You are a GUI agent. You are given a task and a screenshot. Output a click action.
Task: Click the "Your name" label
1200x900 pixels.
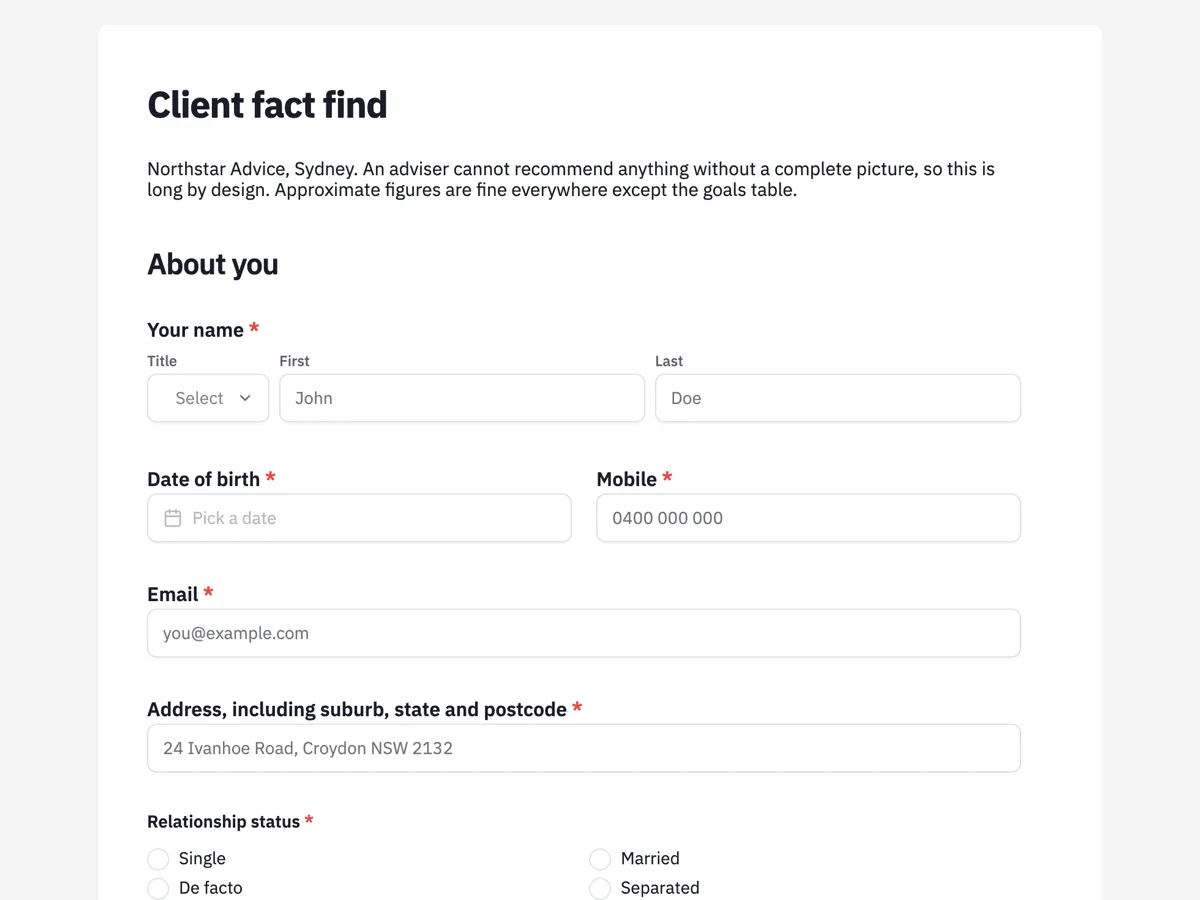coord(196,330)
